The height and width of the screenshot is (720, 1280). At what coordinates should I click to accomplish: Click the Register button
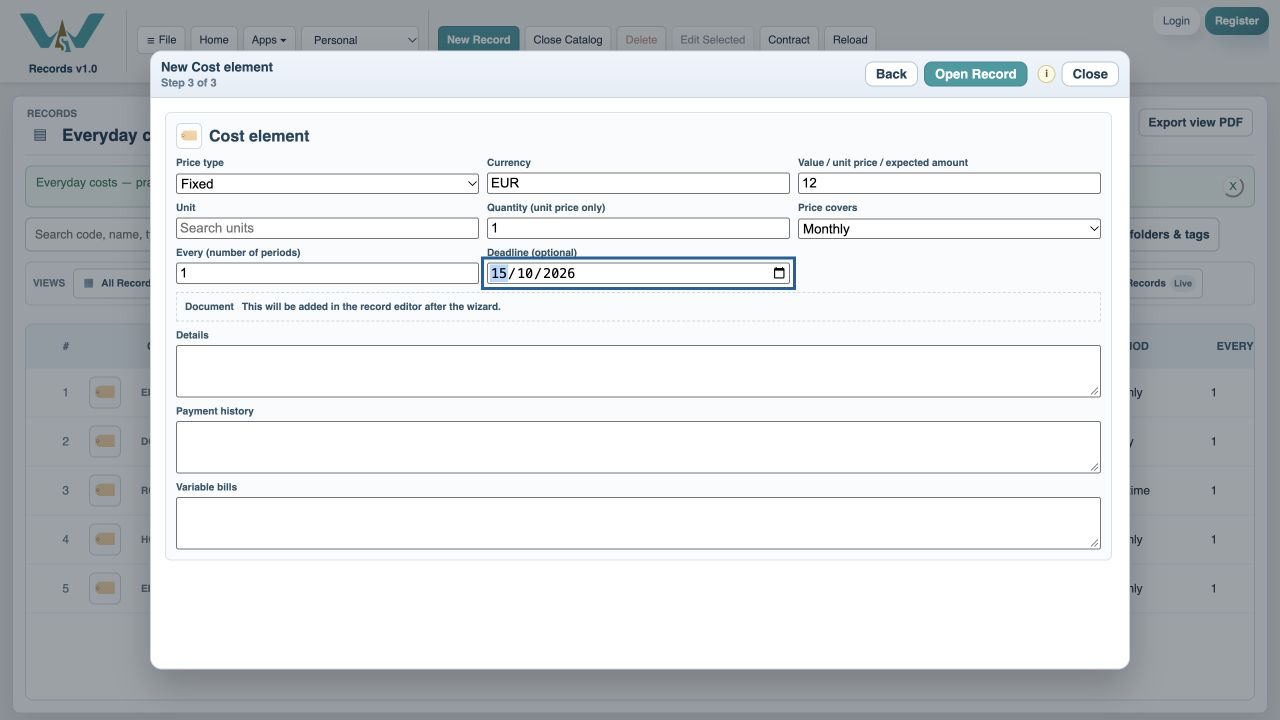(x=1237, y=21)
